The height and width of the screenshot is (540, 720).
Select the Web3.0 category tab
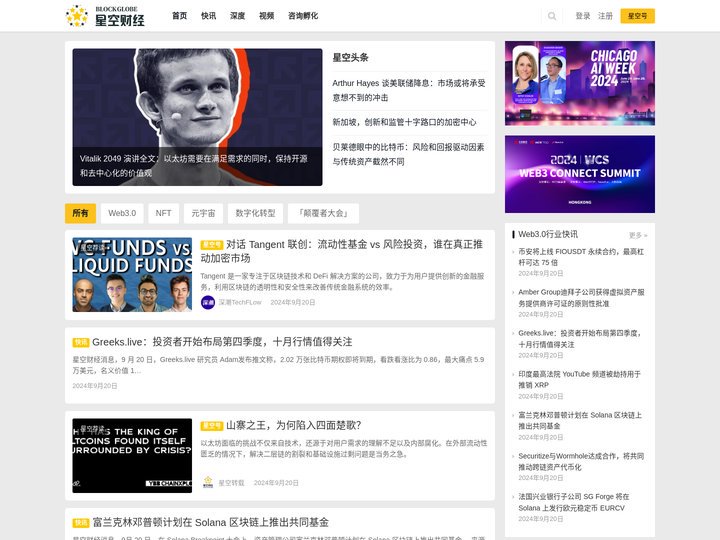122,213
